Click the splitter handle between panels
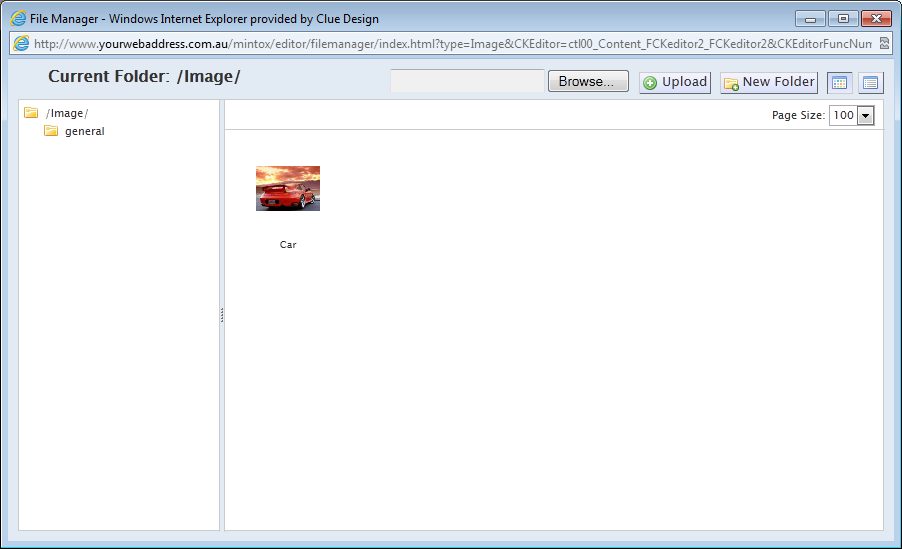 click(x=222, y=315)
